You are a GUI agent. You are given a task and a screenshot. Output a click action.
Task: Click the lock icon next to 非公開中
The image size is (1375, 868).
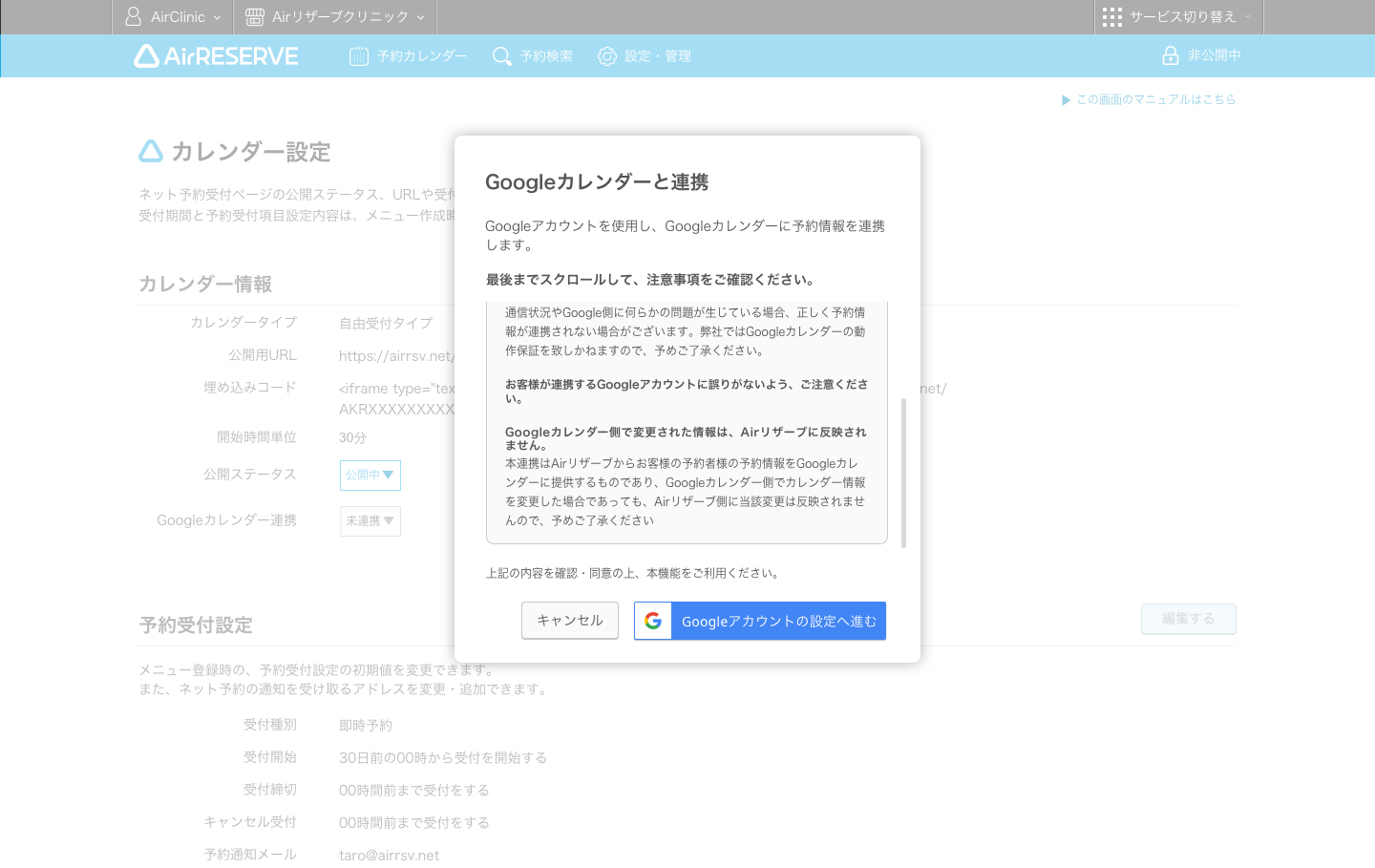(x=1171, y=54)
